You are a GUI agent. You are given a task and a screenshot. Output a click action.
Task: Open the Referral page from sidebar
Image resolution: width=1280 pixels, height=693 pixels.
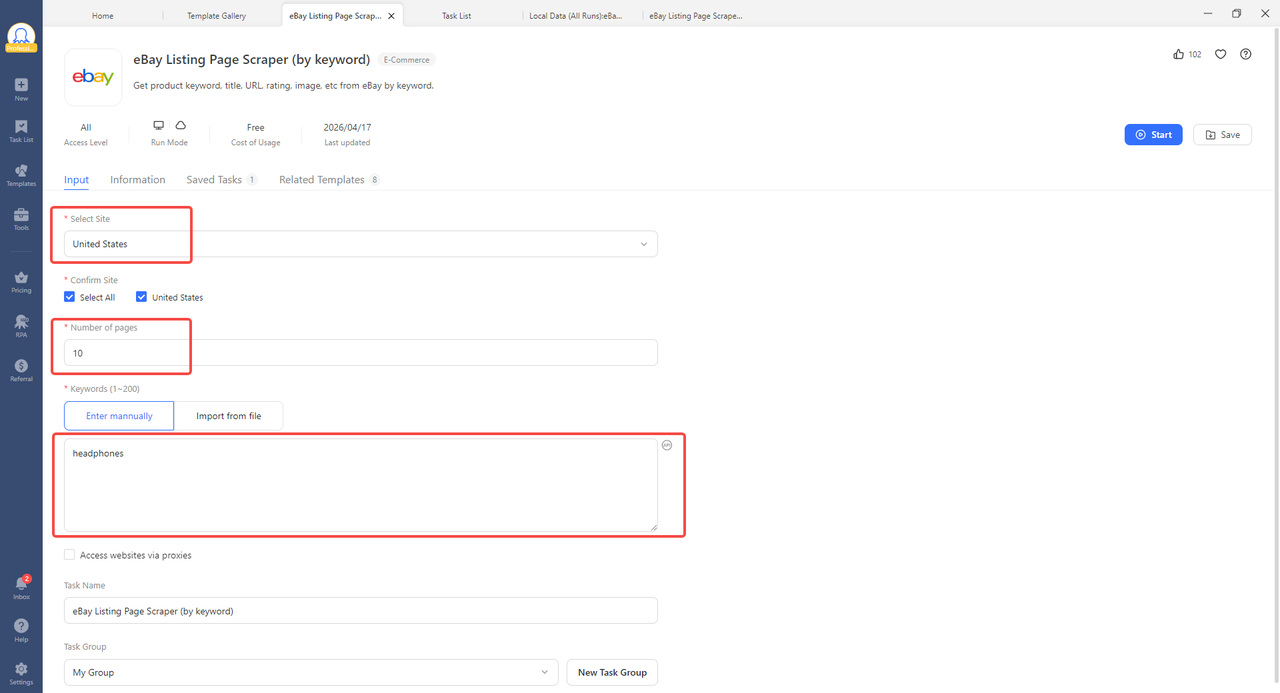click(x=20, y=369)
